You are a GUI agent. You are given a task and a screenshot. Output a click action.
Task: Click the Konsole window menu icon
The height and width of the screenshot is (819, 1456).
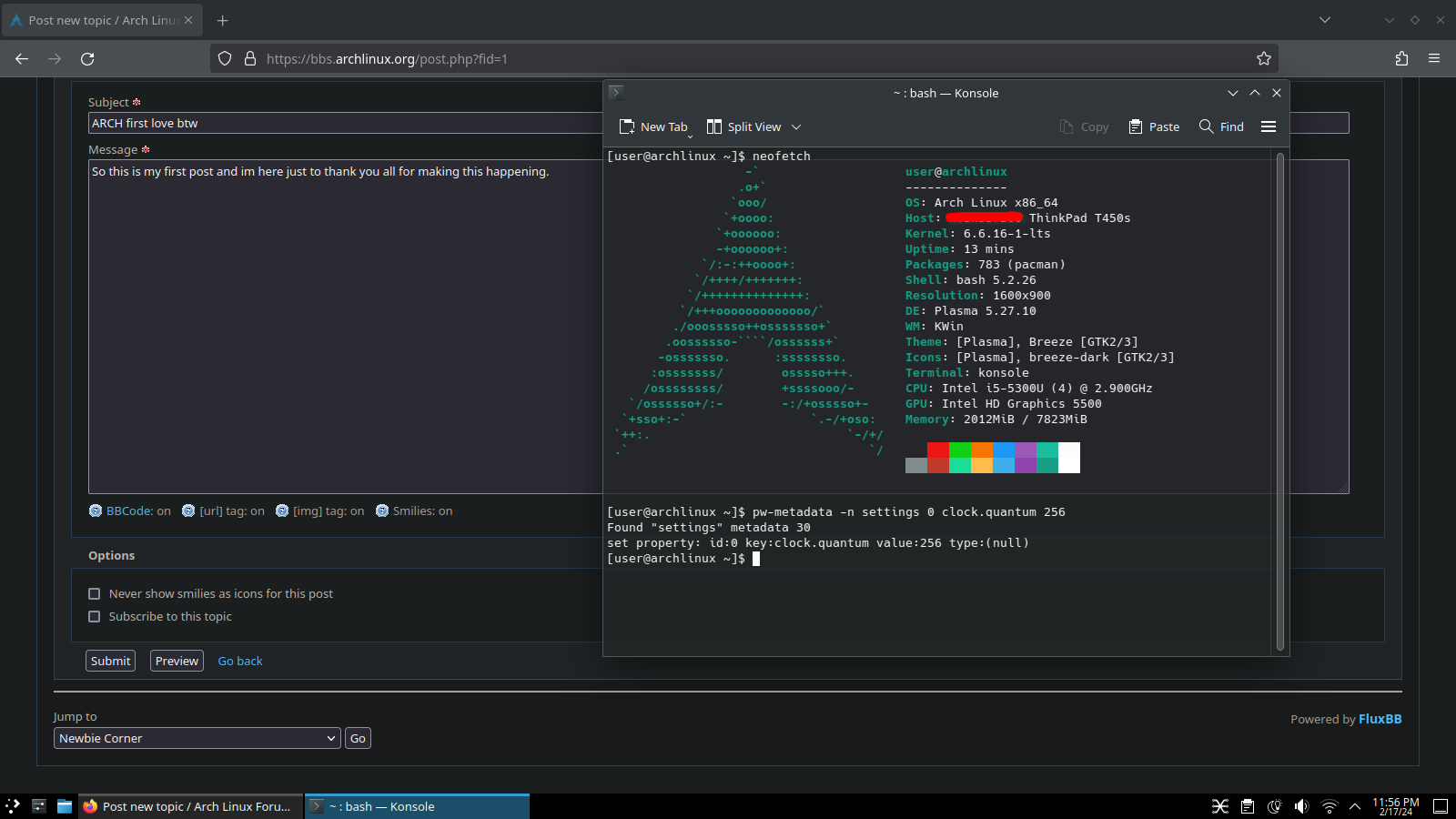point(616,93)
